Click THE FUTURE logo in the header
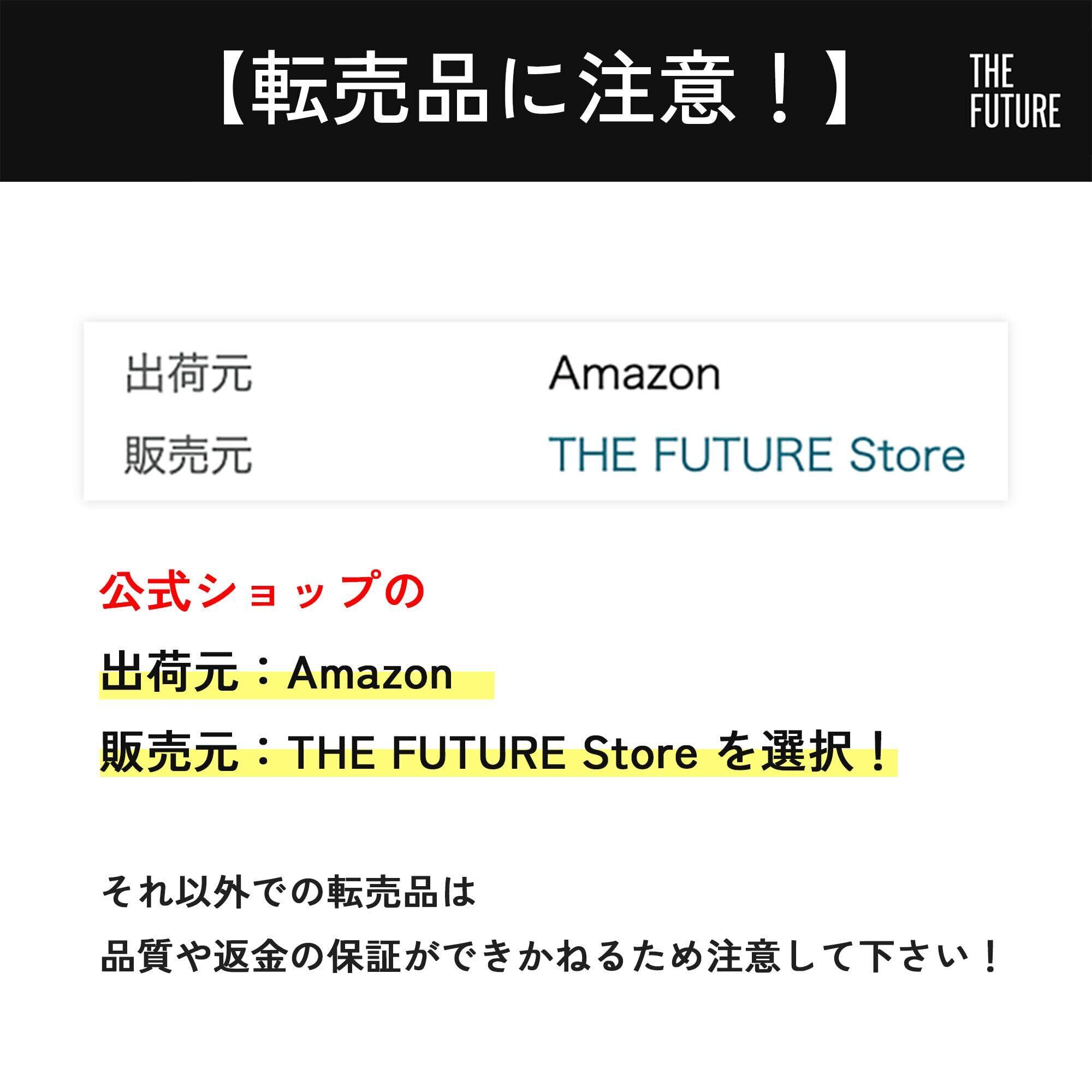Image resolution: width=1092 pixels, height=1092 pixels. pos(1014,91)
